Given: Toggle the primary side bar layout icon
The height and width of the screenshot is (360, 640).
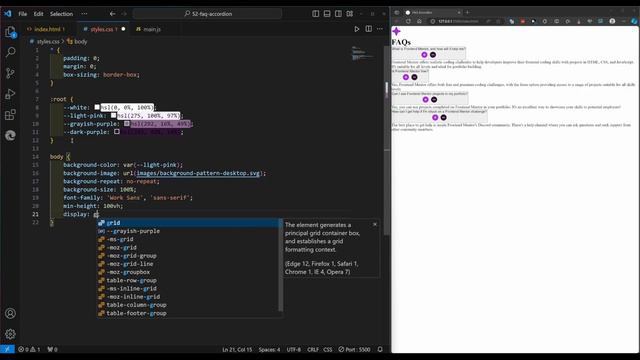Looking at the screenshot, I should (x=316, y=13).
